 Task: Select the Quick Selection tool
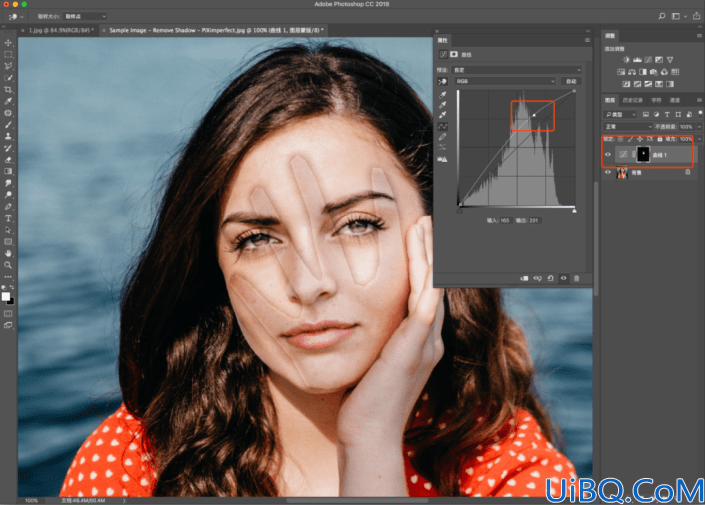[8, 78]
